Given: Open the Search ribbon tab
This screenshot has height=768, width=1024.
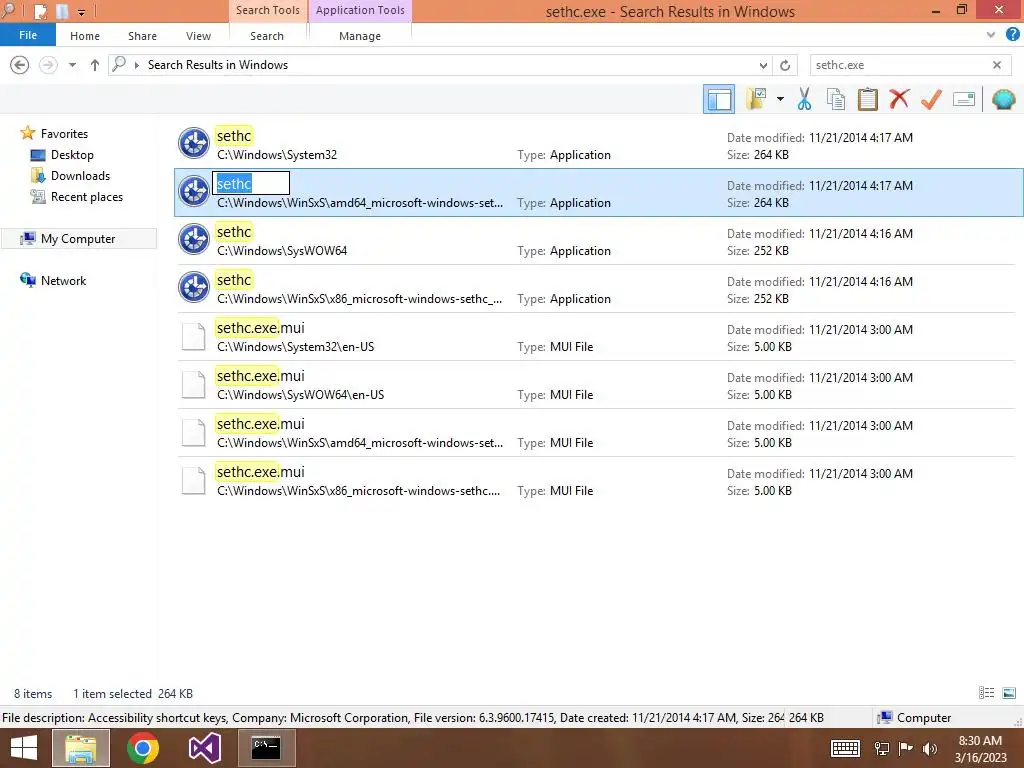Looking at the screenshot, I should [x=266, y=36].
